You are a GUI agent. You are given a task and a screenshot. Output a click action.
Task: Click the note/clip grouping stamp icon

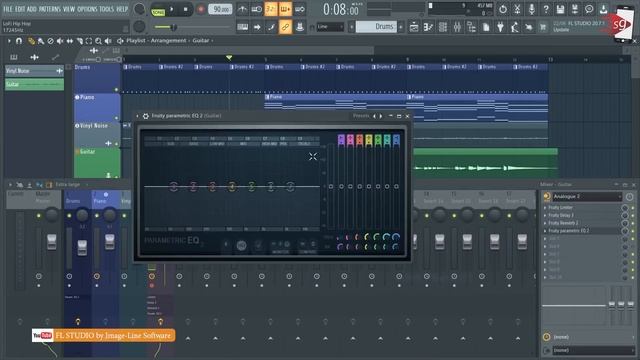(x=300, y=27)
